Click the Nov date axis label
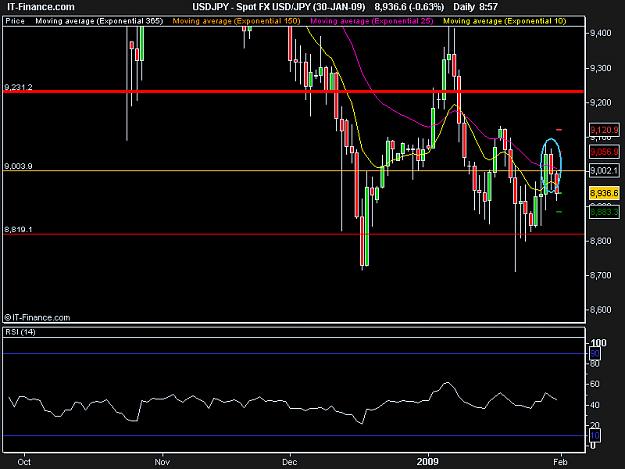 point(162,462)
